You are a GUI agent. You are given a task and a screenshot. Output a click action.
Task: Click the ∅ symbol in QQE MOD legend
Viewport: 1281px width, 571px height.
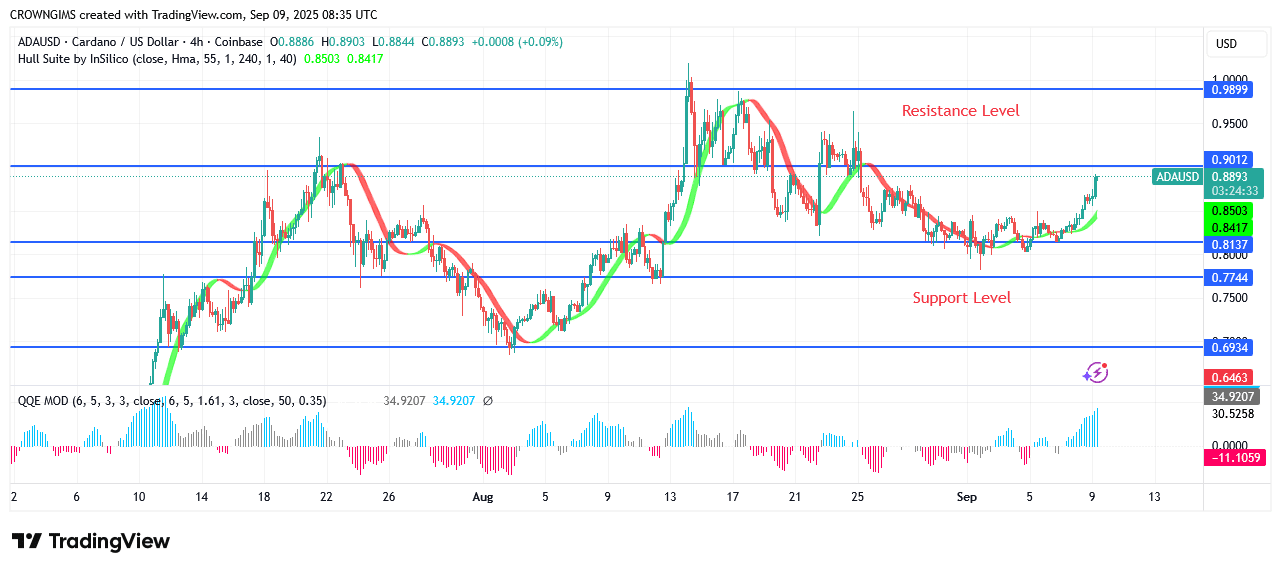(x=488, y=401)
